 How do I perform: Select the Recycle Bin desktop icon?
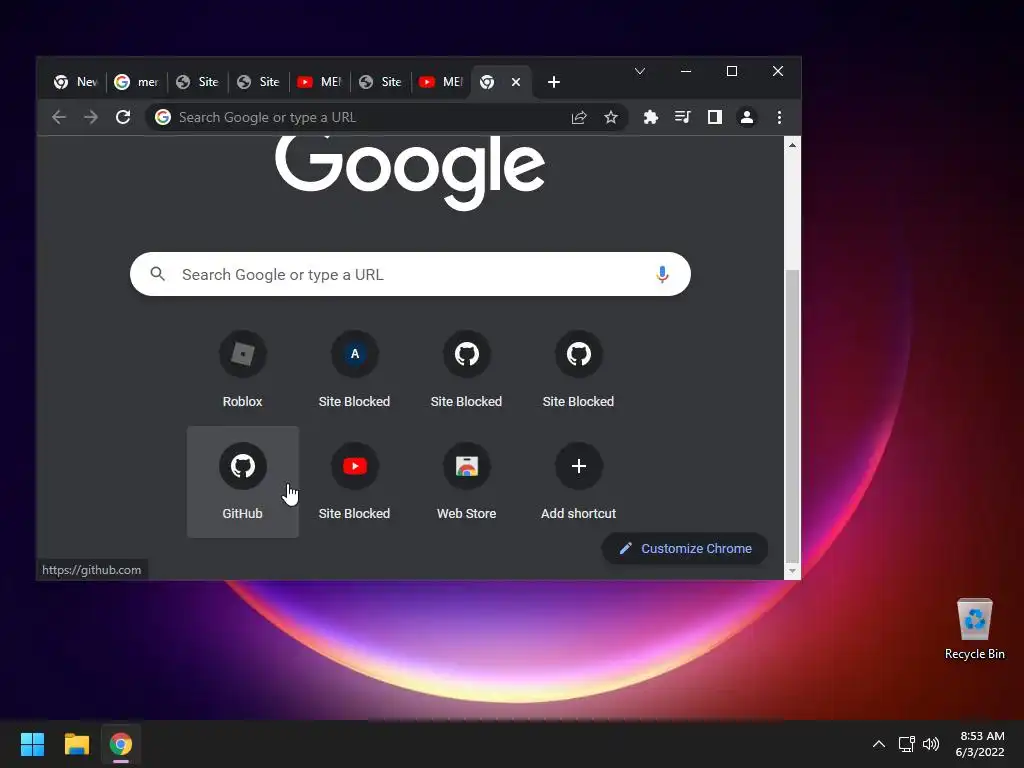pos(974,630)
